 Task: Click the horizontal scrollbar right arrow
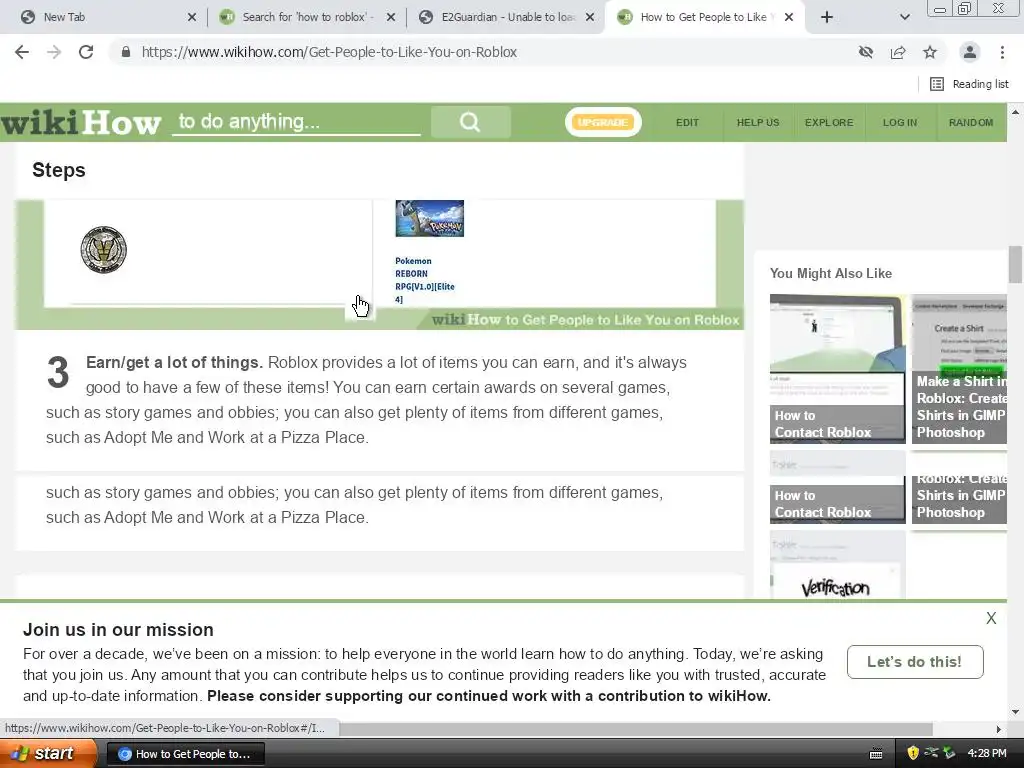pyautogui.click(x=998, y=729)
